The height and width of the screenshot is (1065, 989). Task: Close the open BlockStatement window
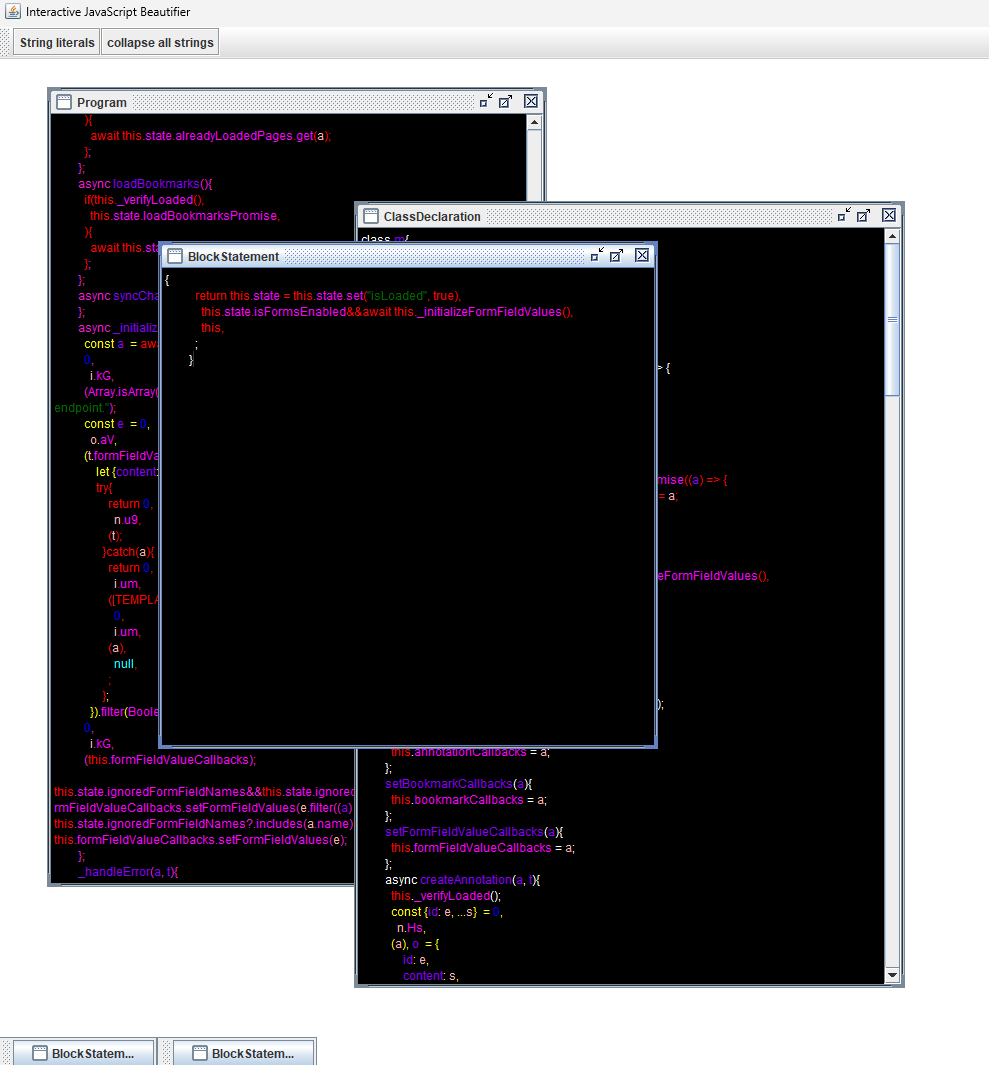(642, 256)
